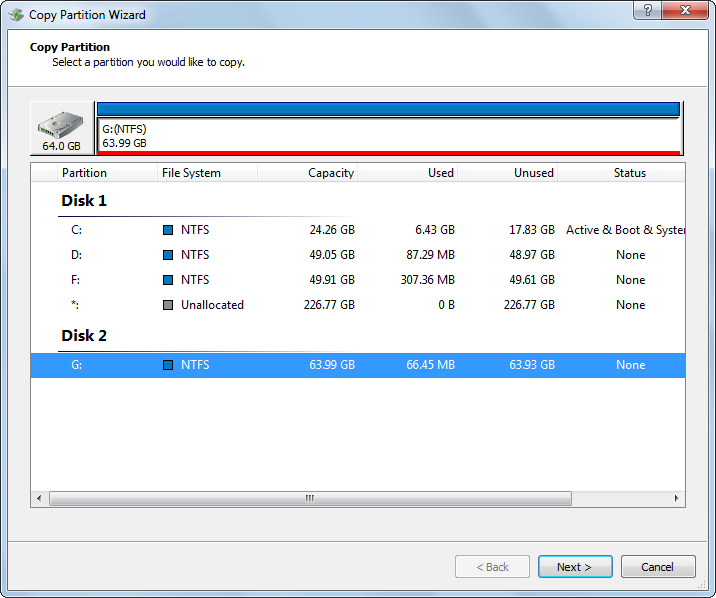Click the horizontal scrollbar thumb
This screenshot has width=716, height=598.
point(310,498)
